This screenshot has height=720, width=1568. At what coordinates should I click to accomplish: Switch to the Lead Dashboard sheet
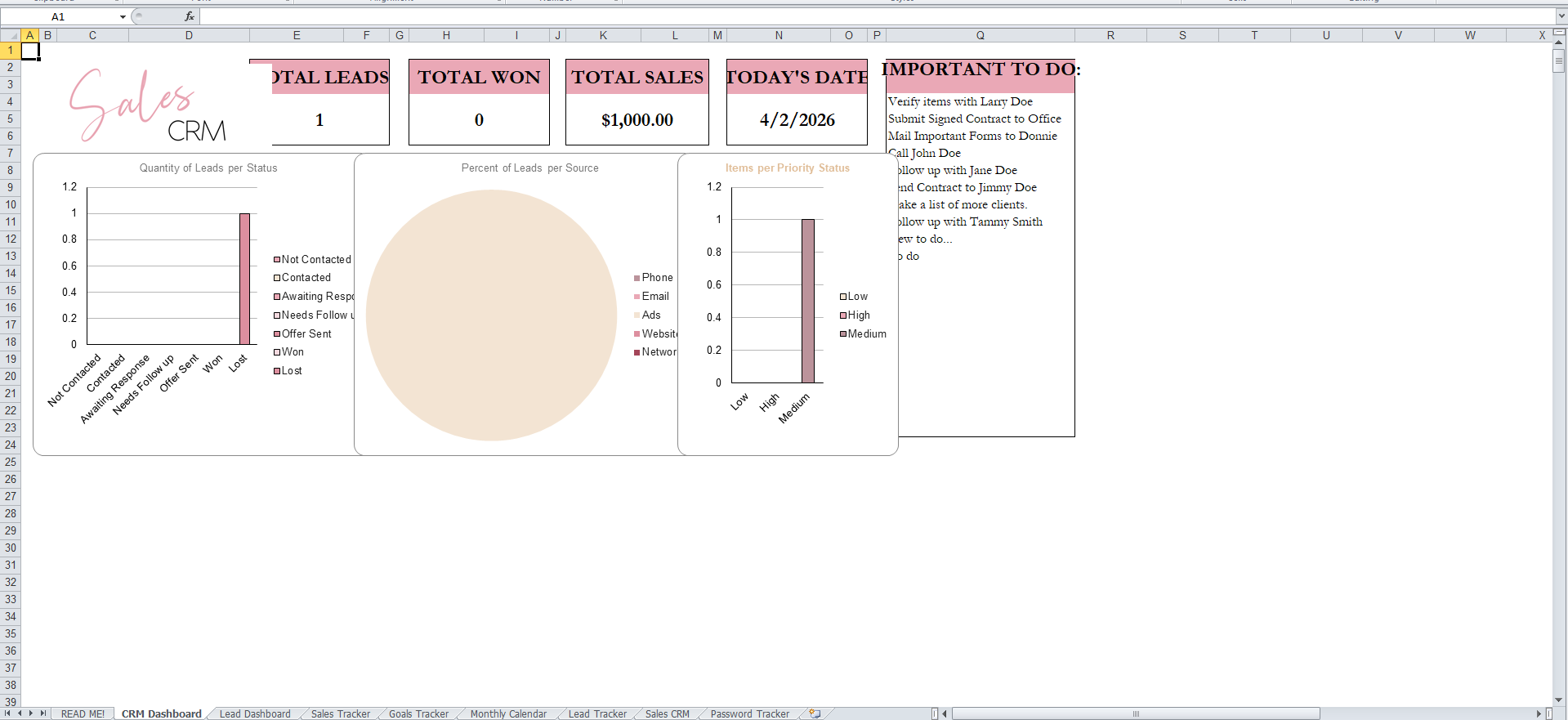(255, 713)
